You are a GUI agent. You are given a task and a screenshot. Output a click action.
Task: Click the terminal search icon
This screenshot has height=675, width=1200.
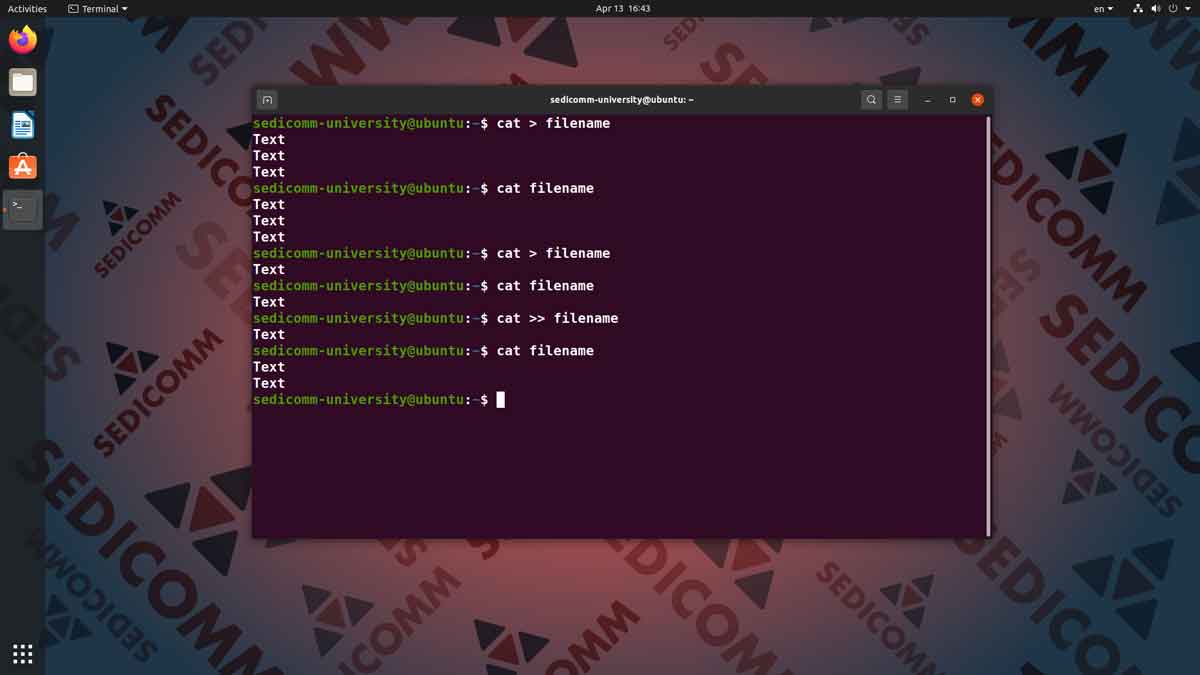[x=871, y=100]
